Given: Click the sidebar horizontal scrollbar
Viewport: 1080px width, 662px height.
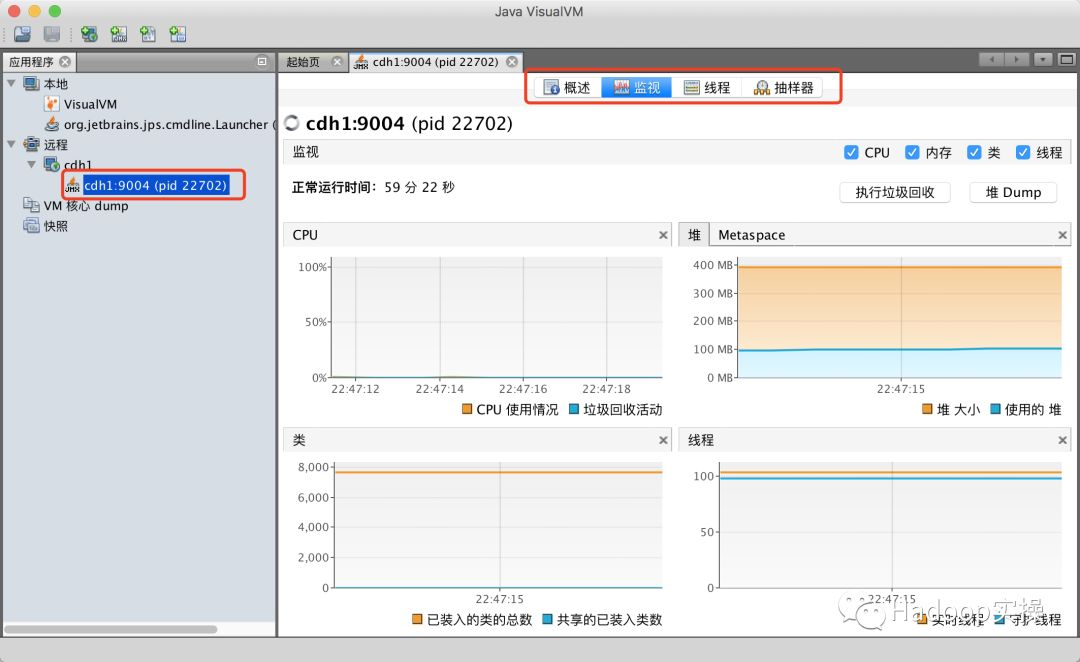Looking at the screenshot, I should pos(111,629).
